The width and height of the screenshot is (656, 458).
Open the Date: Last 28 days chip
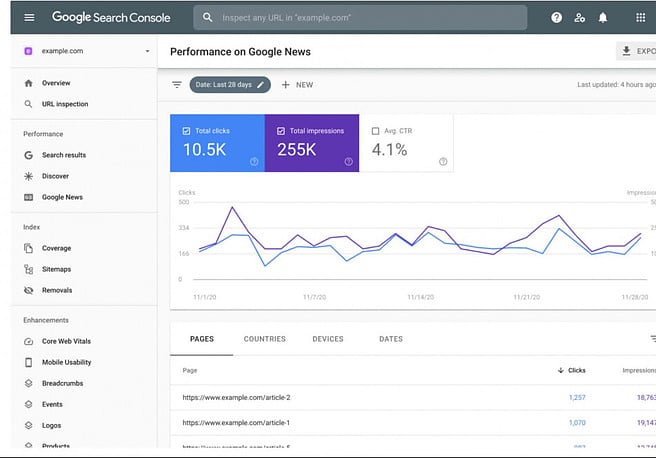click(x=230, y=85)
